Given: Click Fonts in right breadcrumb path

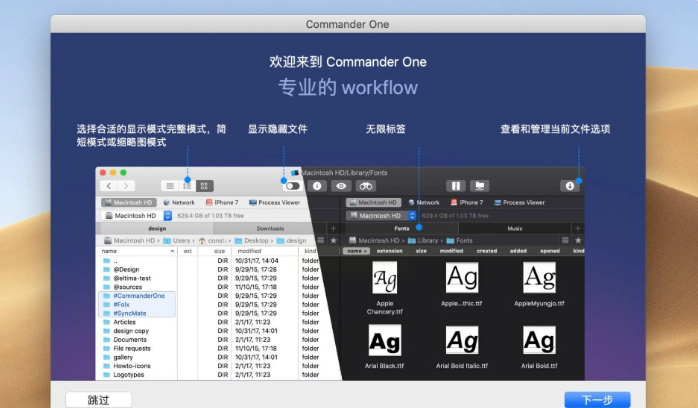Looking at the screenshot, I should (460, 241).
